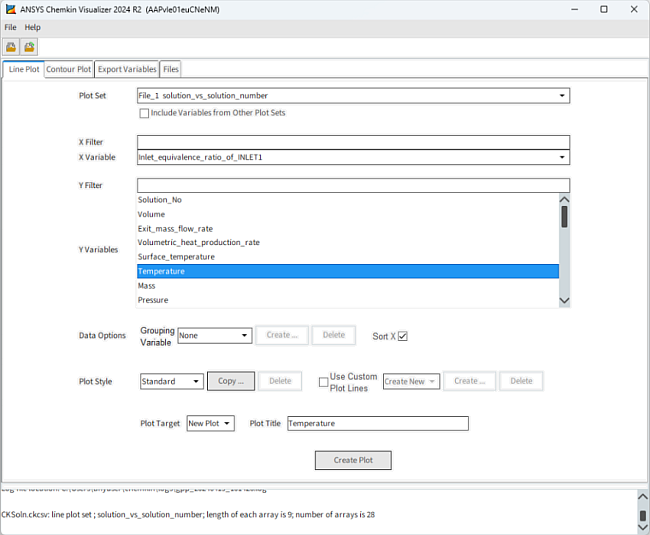
Task: Click the Y Variables list scrollbar thumb
Action: coord(564,216)
